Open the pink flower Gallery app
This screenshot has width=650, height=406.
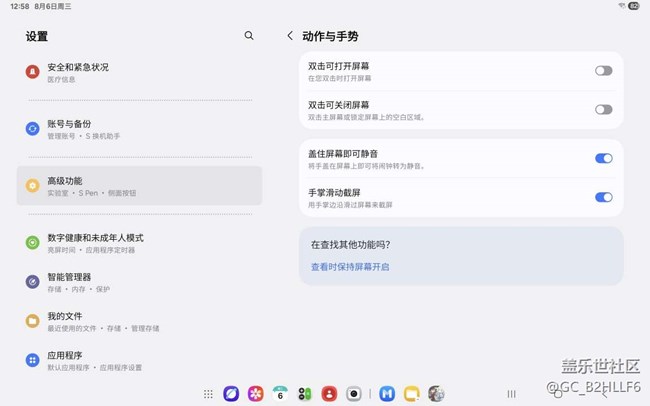tap(256, 394)
